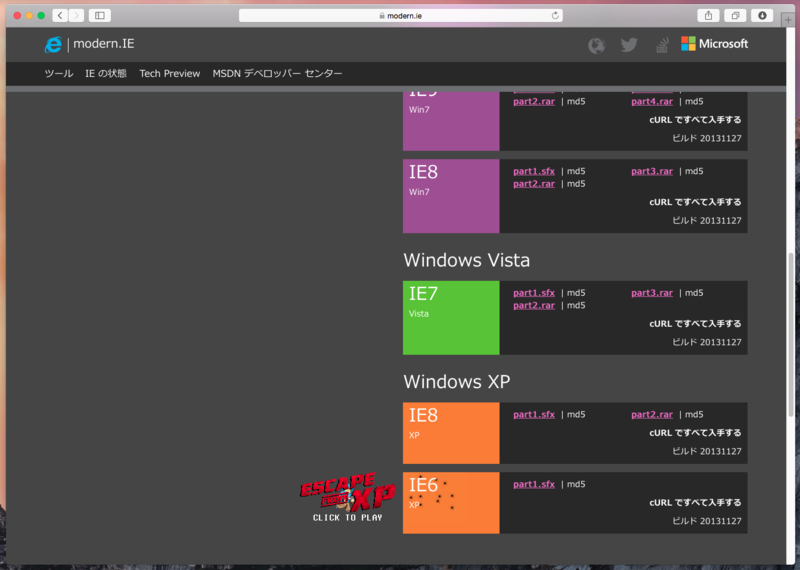The height and width of the screenshot is (570, 800).
Task: Toggle the Safari sidebar button
Action: pos(100,16)
